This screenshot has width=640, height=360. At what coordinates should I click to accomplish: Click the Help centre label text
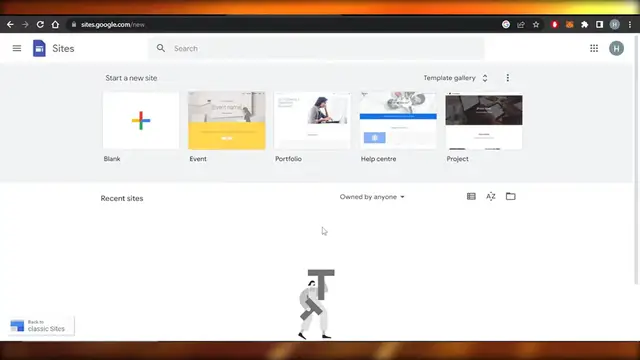click(x=378, y=159)
